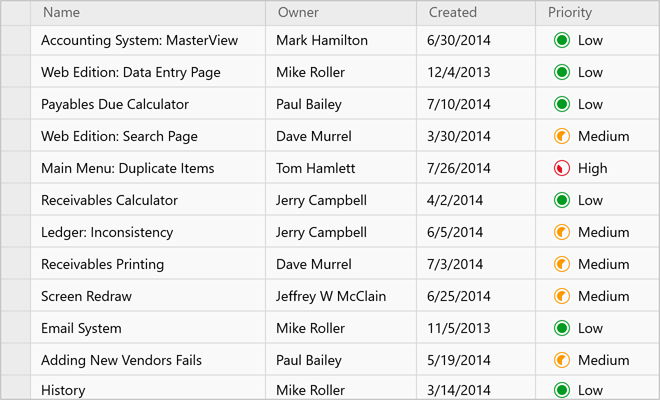Click the orange priority icon for Ledger: Inconsistency
This screenshot has width=660, height=400.
561,233
